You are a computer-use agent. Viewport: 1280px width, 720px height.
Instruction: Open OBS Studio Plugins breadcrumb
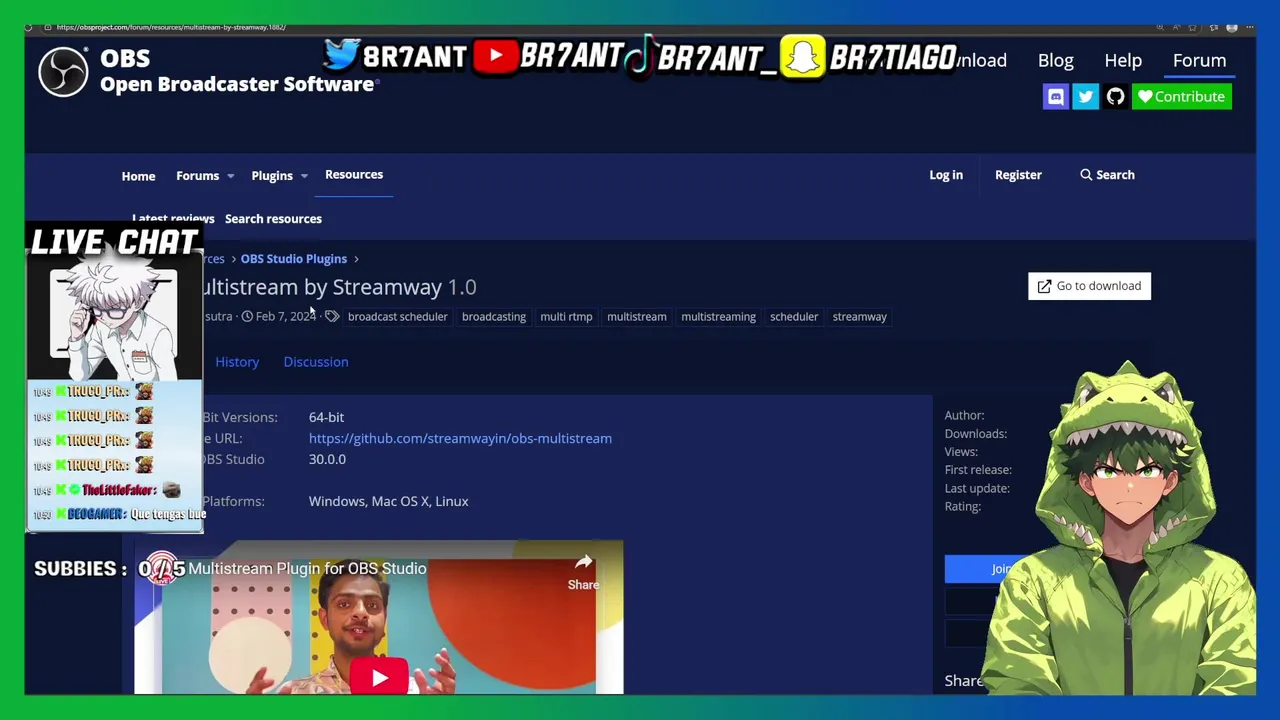tap(293, 259)
